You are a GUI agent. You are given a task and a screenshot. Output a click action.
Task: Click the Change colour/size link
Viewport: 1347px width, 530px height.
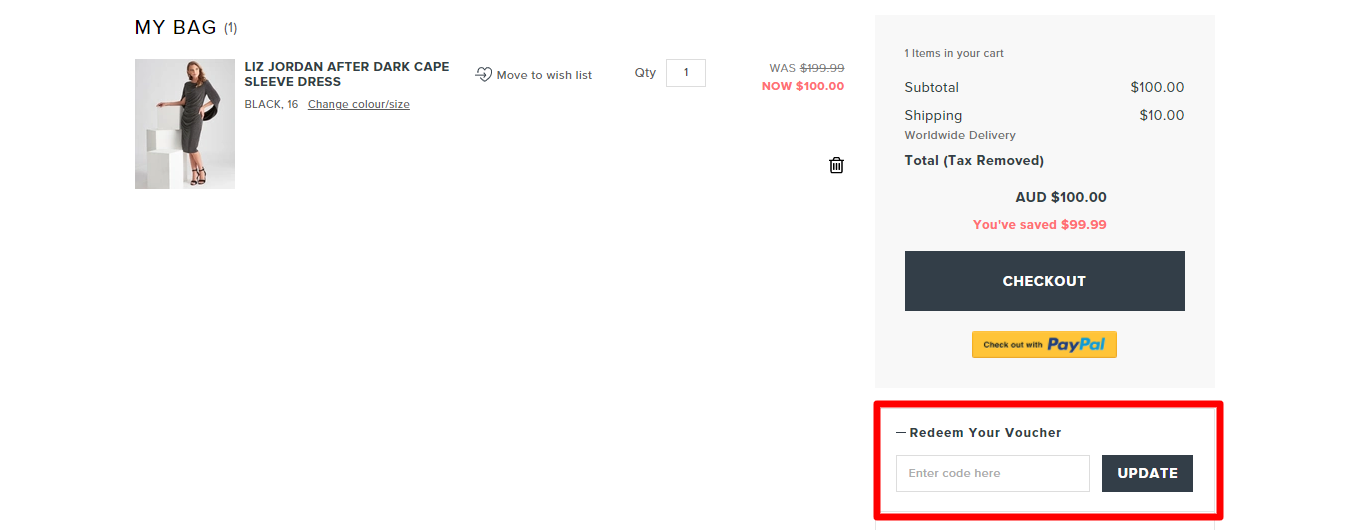[x=359, y=104]
